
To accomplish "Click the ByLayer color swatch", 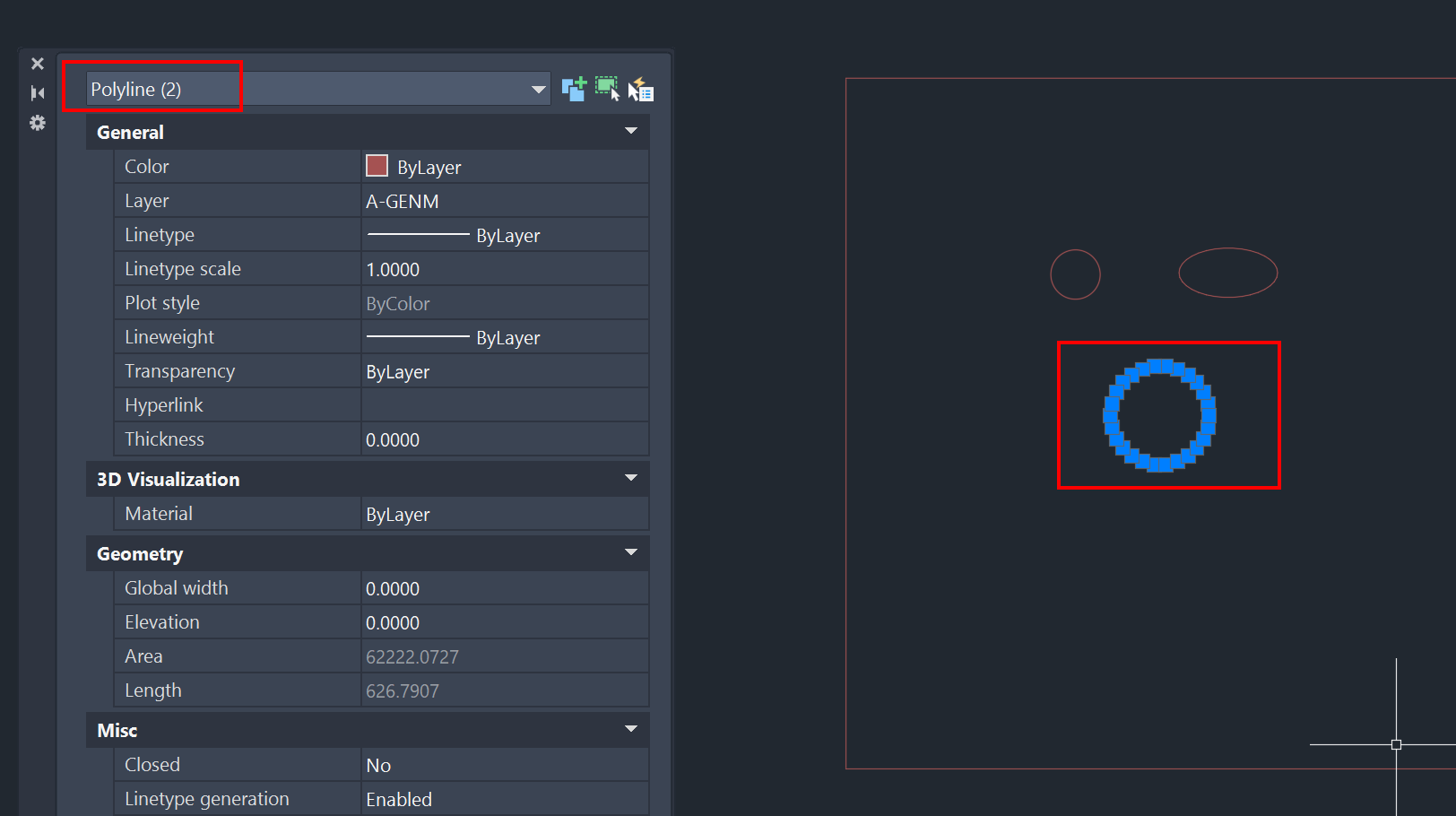I will pos(377,166).
